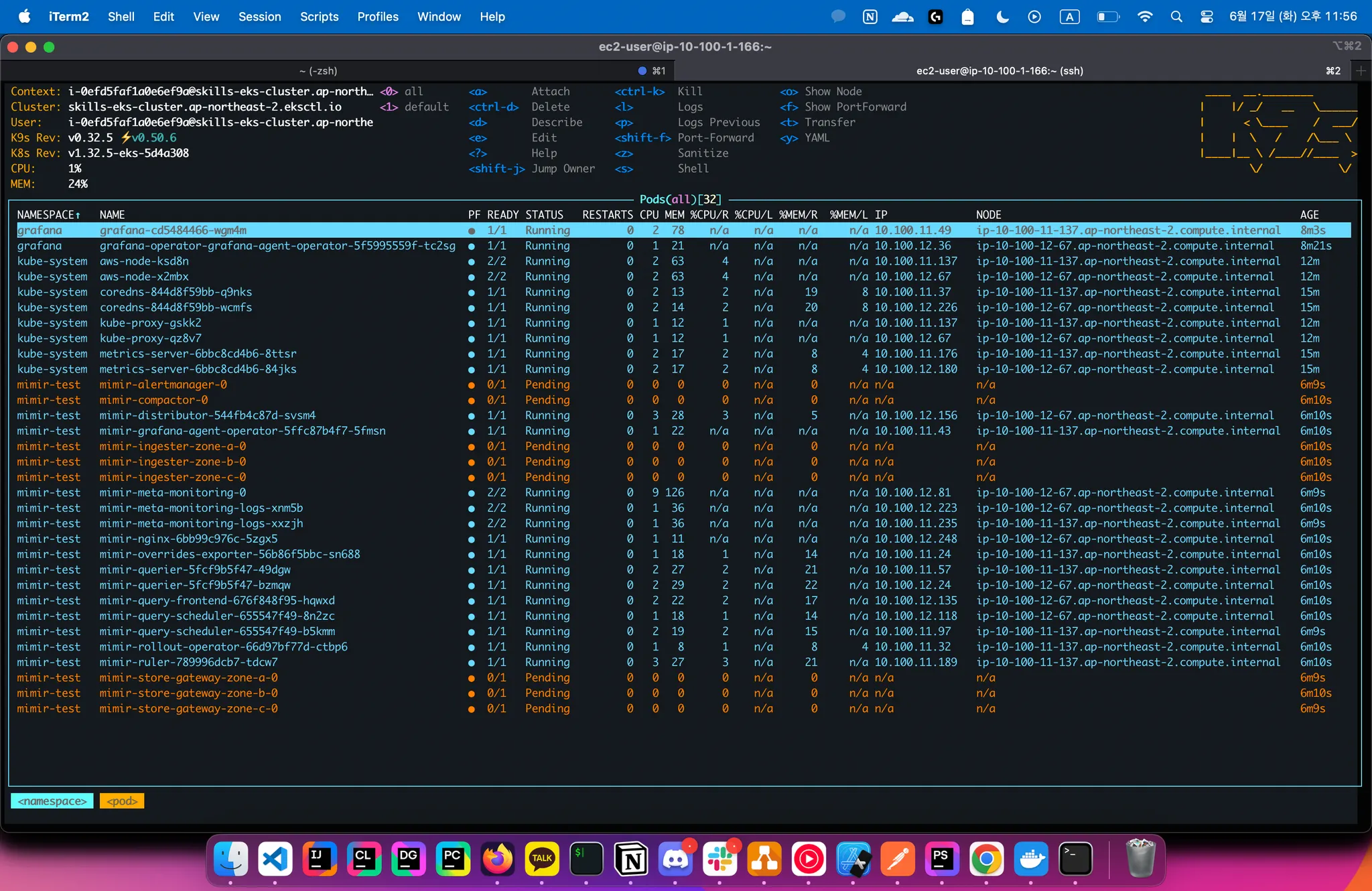Open Docker Desktop from the dock
1372x891 pixels.
1030,859
